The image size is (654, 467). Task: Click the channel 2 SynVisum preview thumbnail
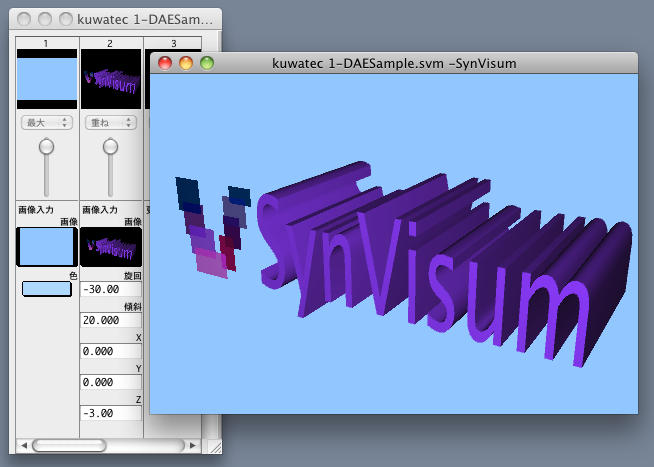coord(110,80)
